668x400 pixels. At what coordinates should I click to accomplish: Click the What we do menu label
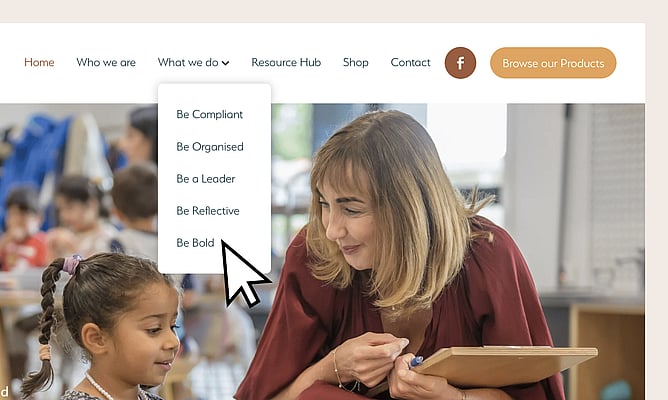tap(188, 63)
